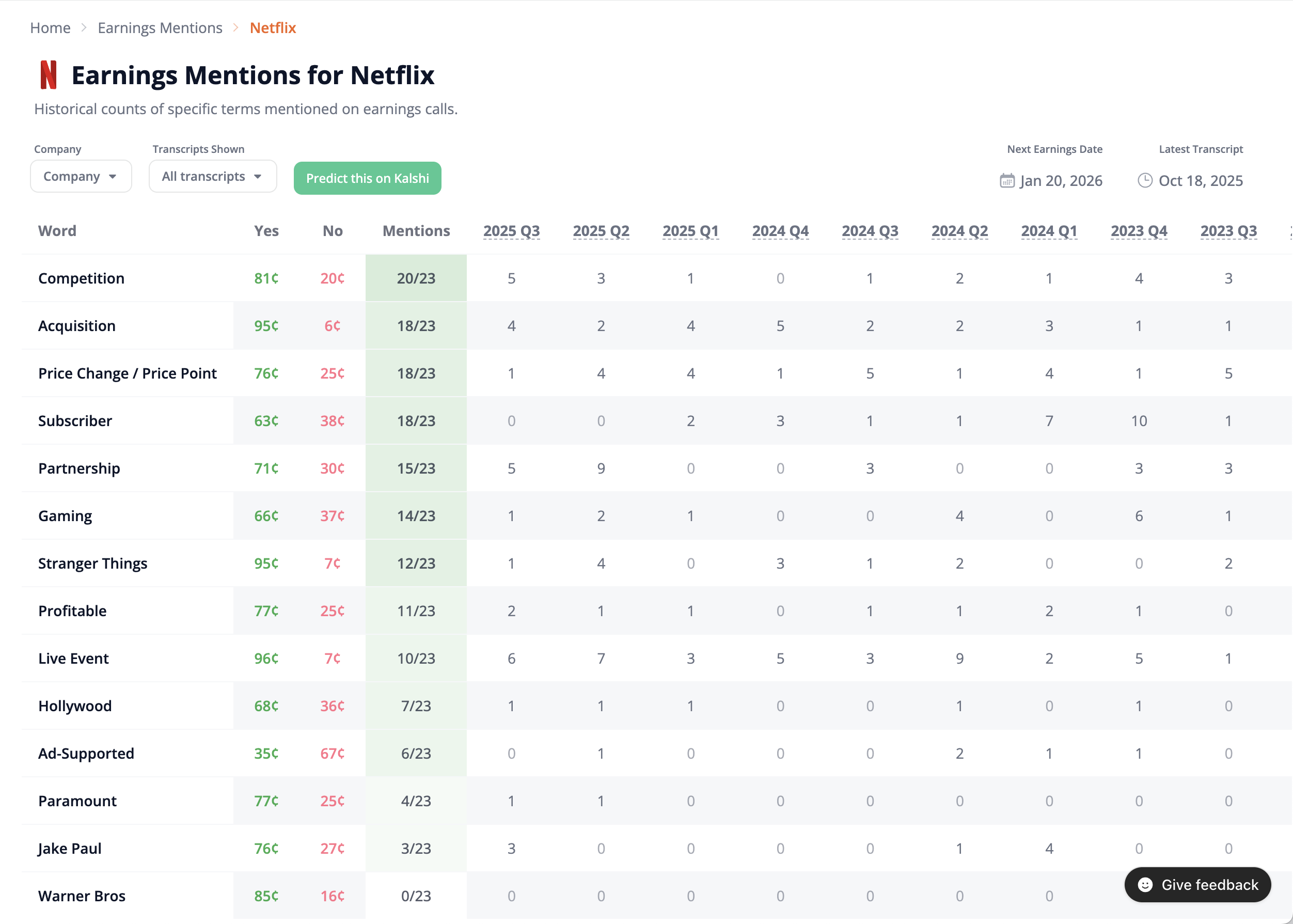Open the All transcripts dropdown

tap(212, 176)
